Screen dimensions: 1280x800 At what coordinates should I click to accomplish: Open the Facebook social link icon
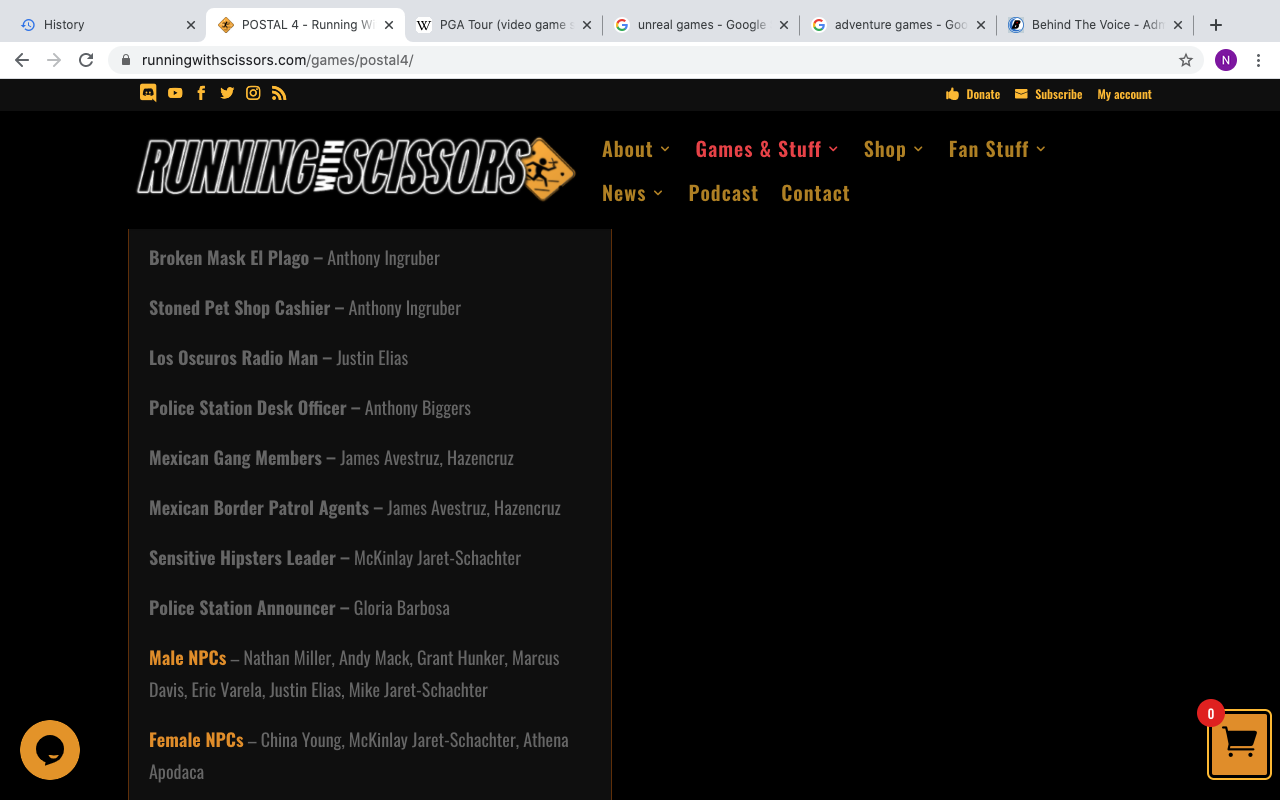tap(201, 93)
